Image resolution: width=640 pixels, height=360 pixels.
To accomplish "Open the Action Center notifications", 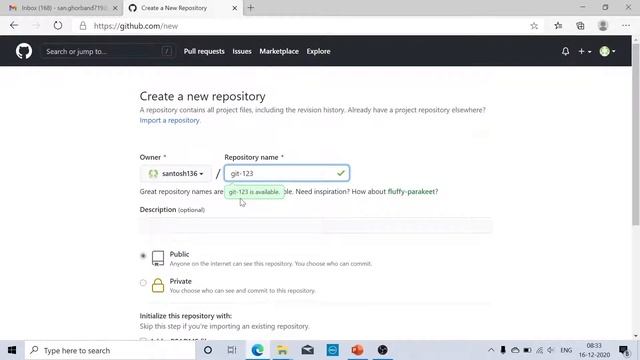I will [x=624, y=350].
